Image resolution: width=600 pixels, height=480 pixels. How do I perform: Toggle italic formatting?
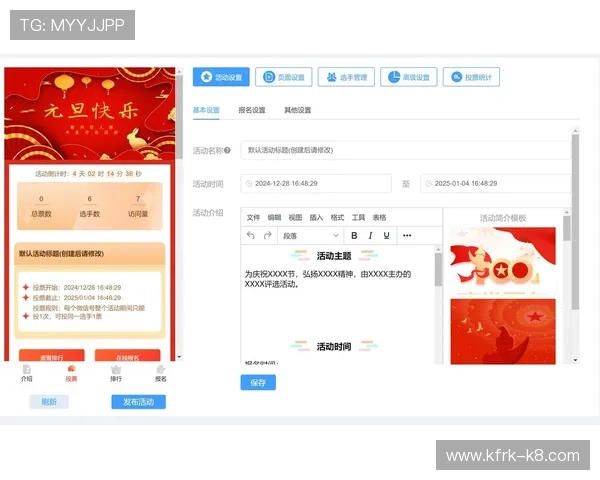(370, 235)
